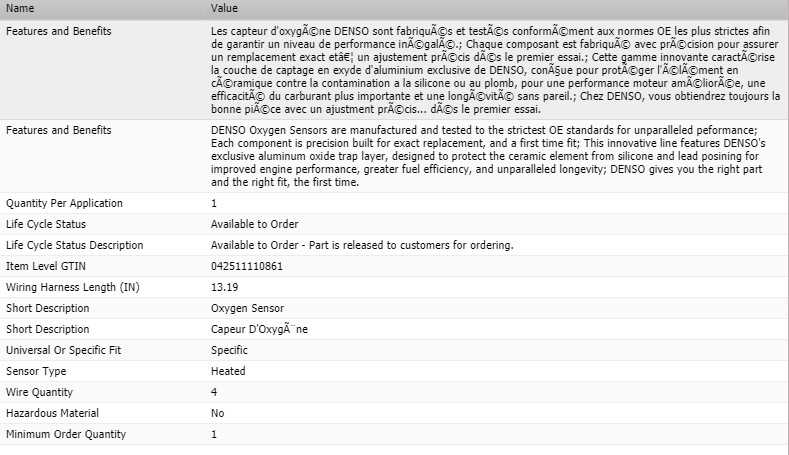Click the Life Cycle Status Description label
The image size is (789, 455).
tap(74, 245)
